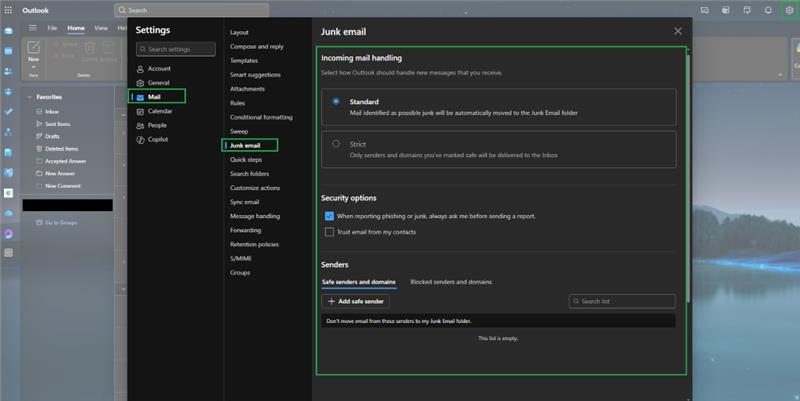Open the more apps grid icon
800x401 pixels.
click(8, 253)
